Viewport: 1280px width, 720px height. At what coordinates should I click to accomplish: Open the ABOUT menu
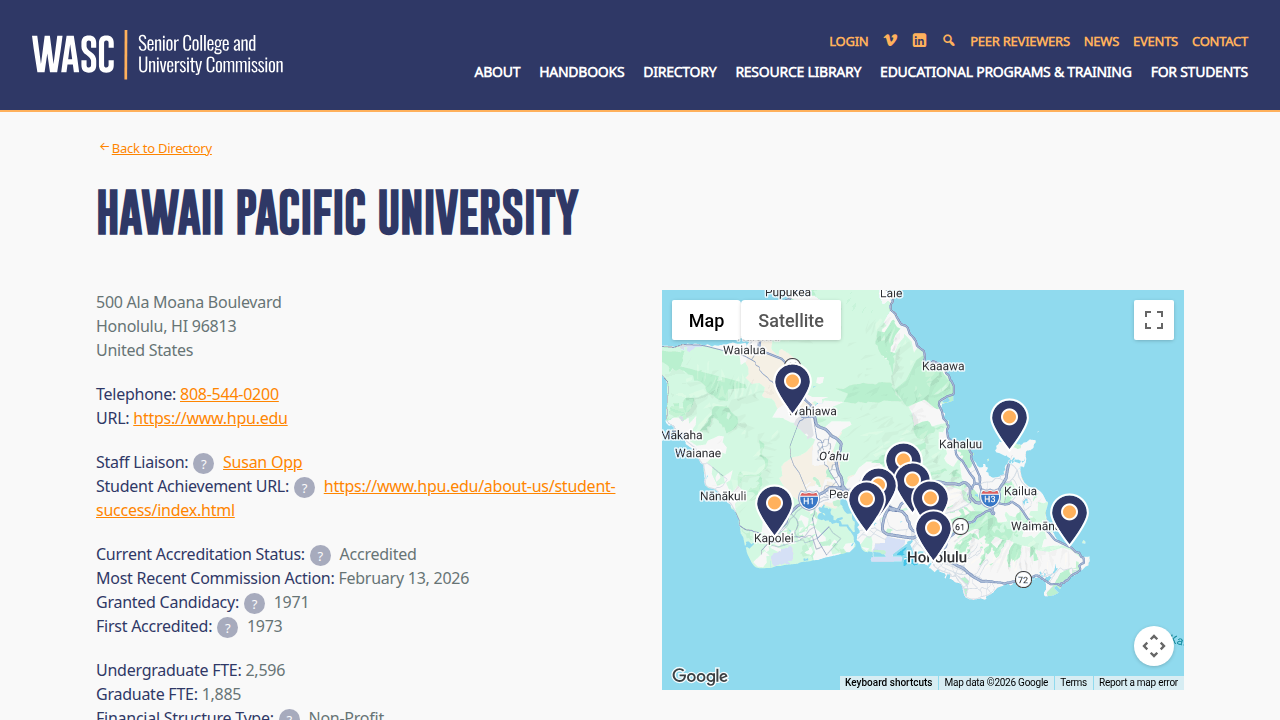tap(497, 72)
